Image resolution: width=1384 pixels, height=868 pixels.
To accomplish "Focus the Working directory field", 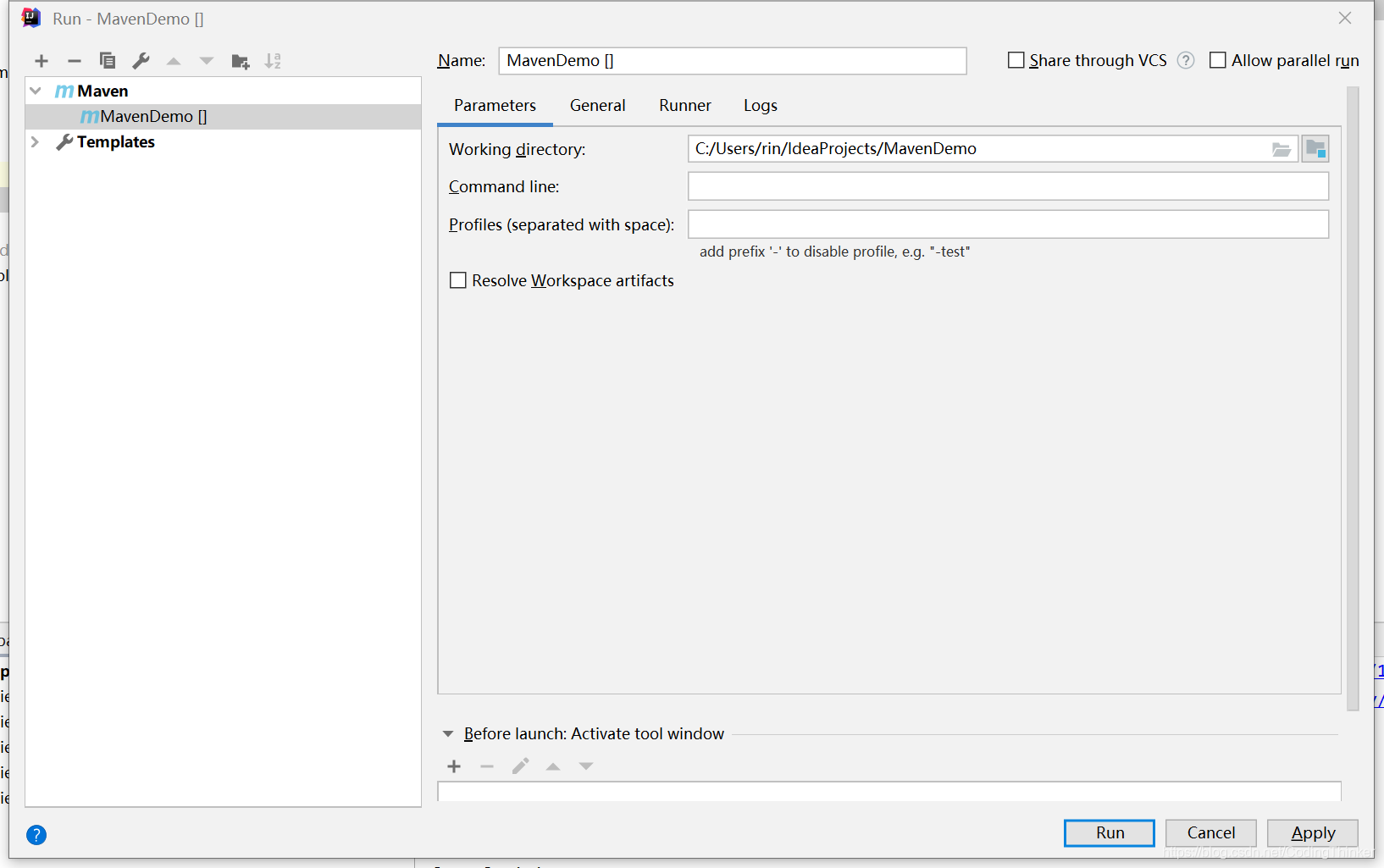I will pyautogui.click(x=981, y=149).
